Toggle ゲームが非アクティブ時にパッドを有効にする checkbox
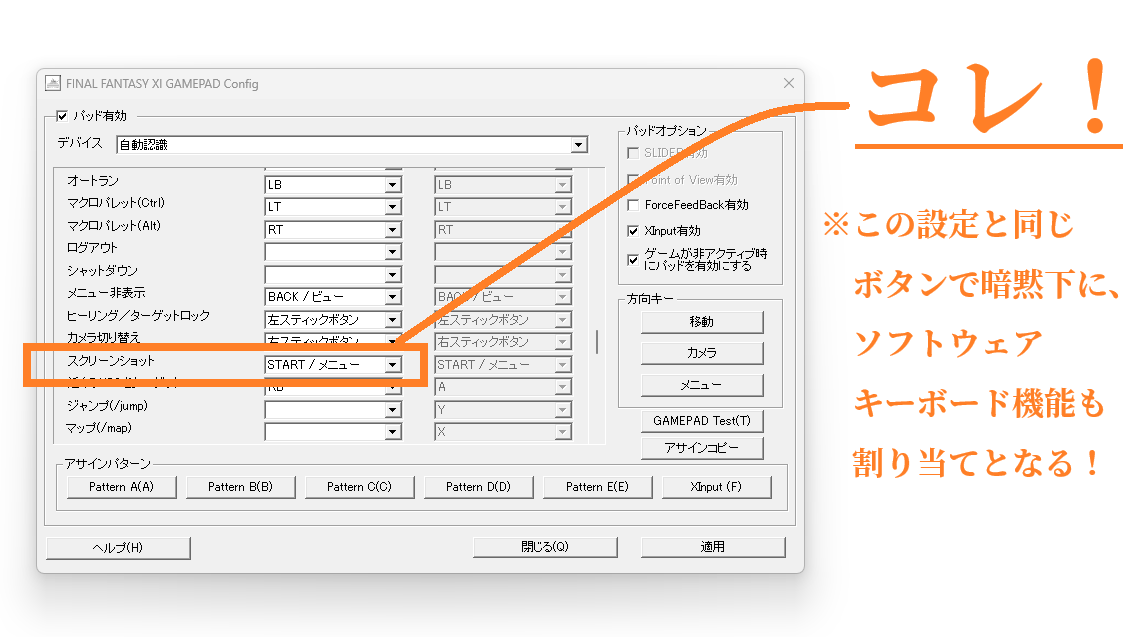1123x637 pixels. (x=632, y=259)
